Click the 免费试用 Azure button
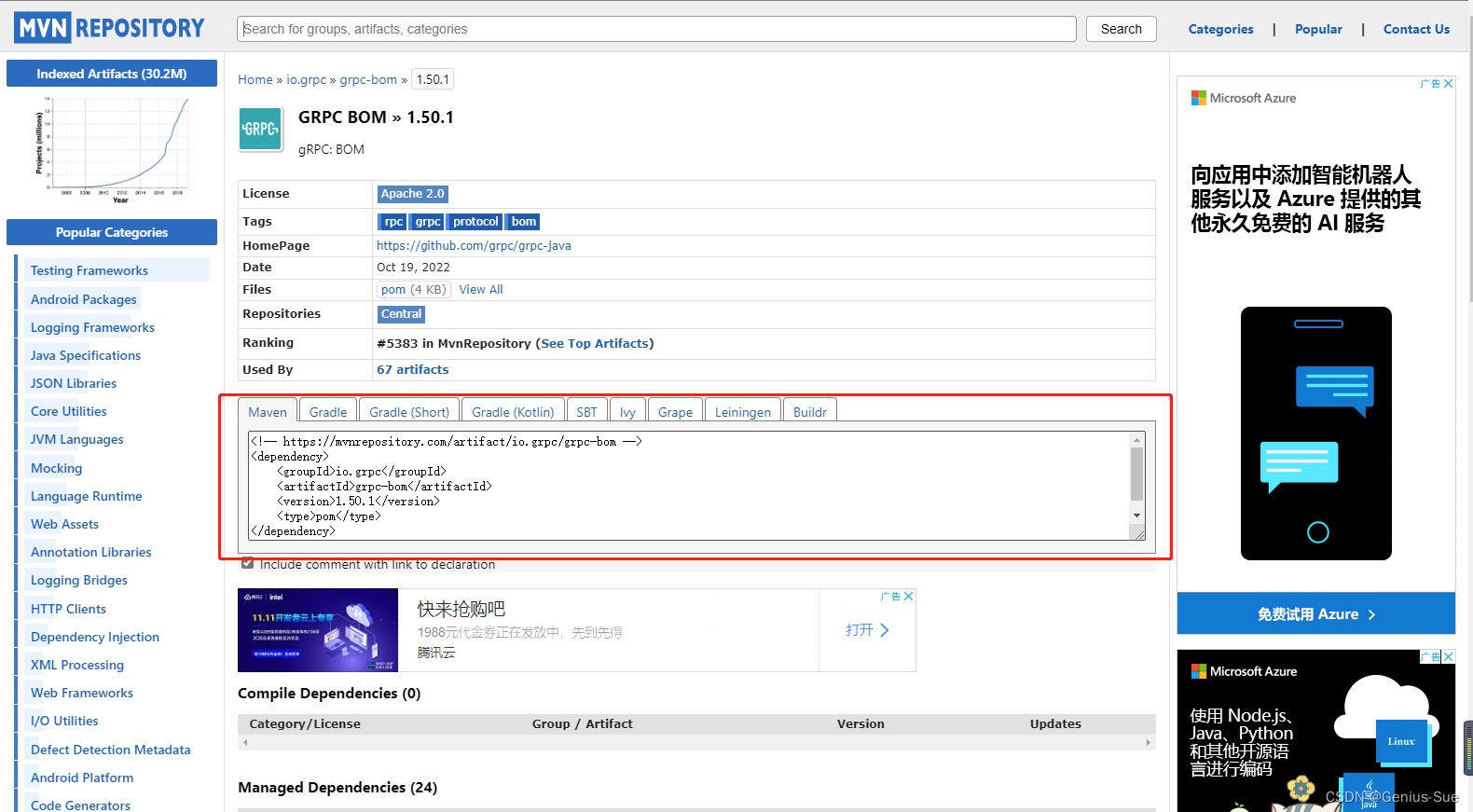 [1315, 614]
